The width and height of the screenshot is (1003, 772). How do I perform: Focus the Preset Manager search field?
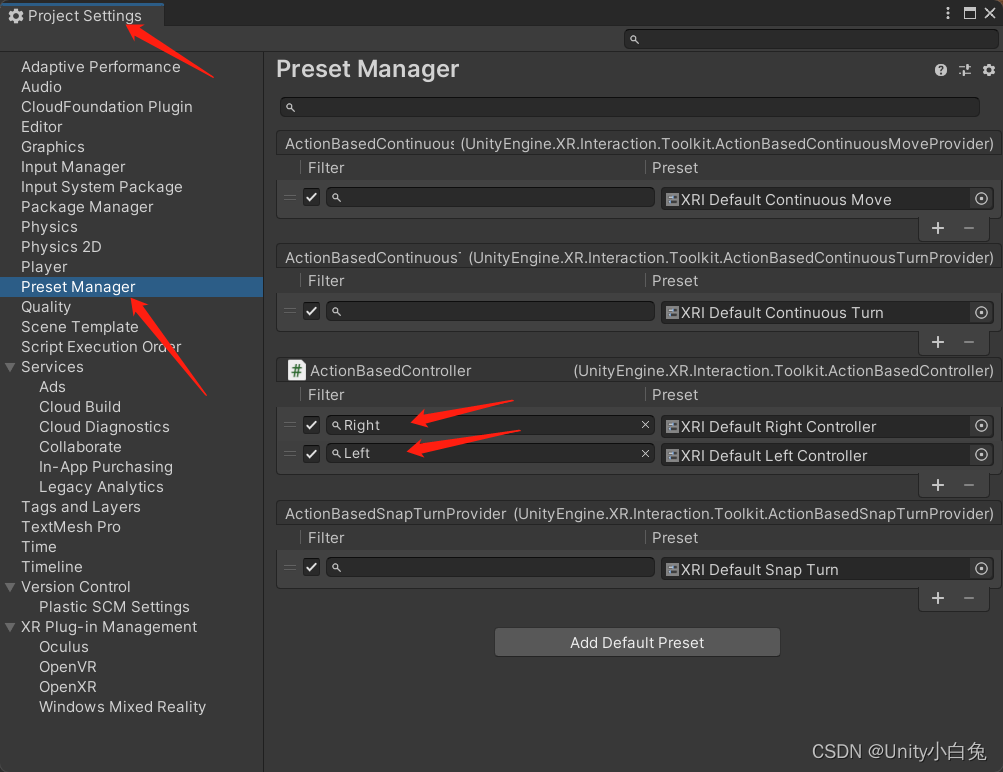(x=629, y=107)
